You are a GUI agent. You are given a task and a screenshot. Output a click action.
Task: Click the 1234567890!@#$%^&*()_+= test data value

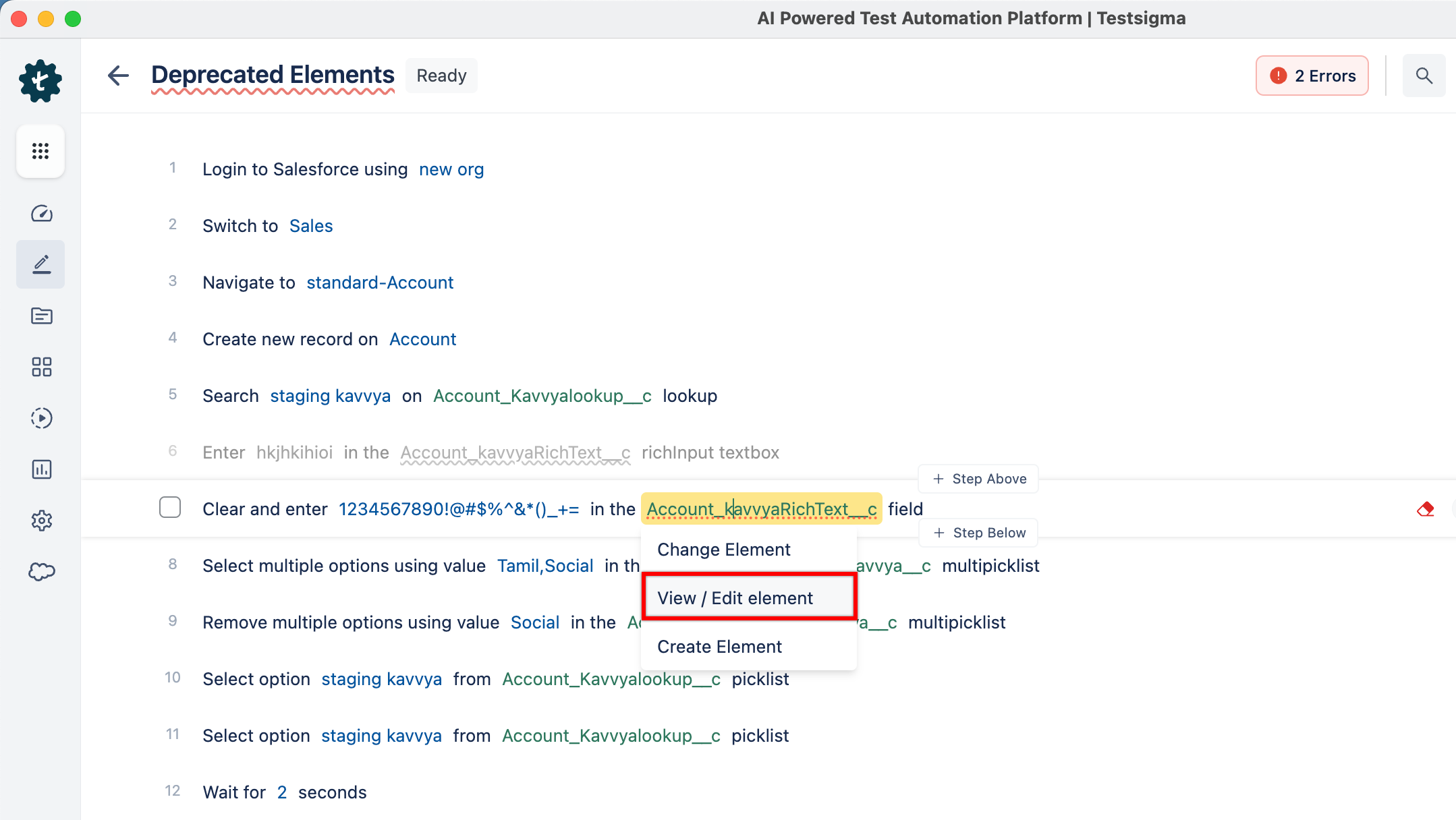point(459,509)
